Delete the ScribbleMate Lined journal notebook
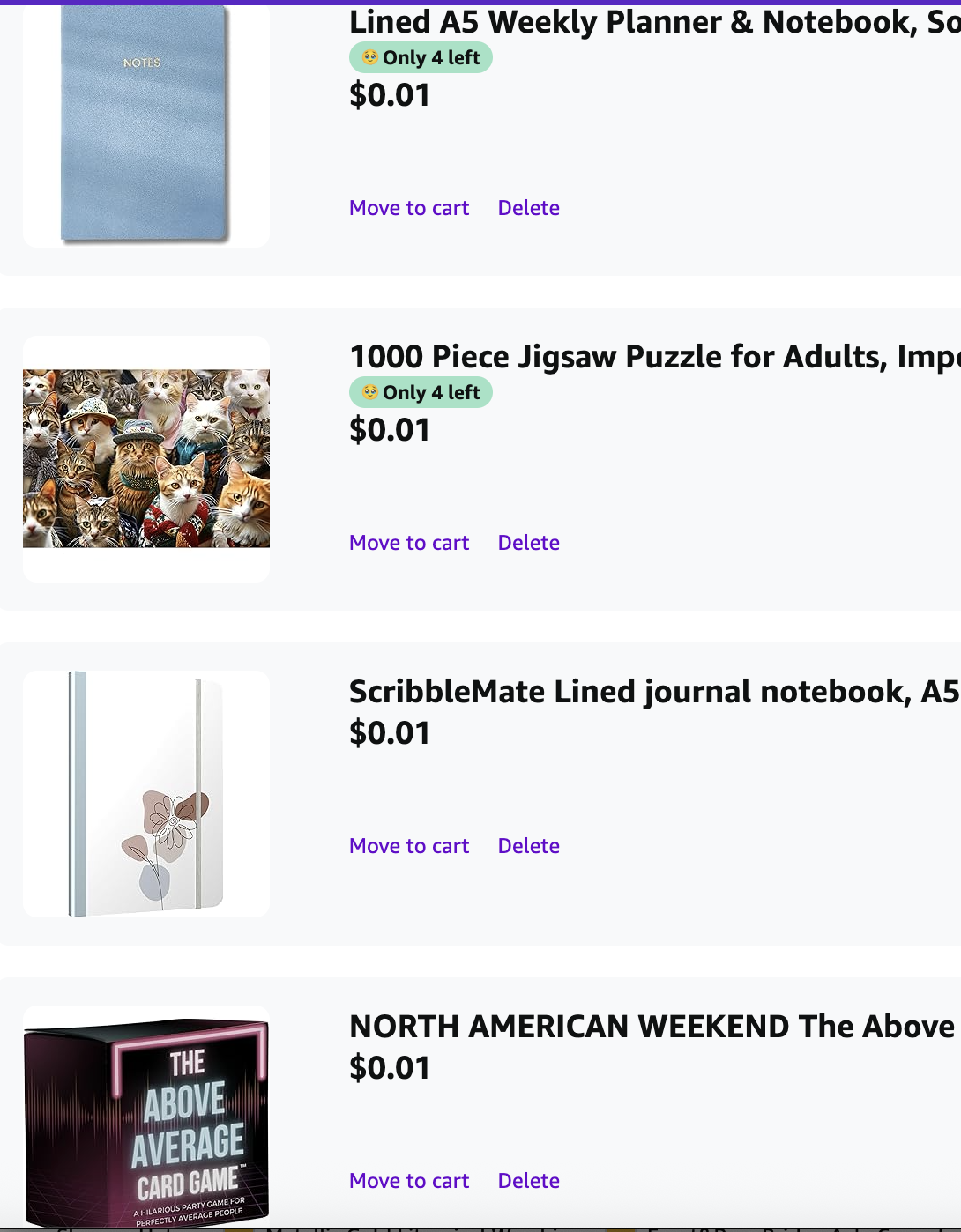The height and width of the screenshot is (1232, 961). coord(528,846)
